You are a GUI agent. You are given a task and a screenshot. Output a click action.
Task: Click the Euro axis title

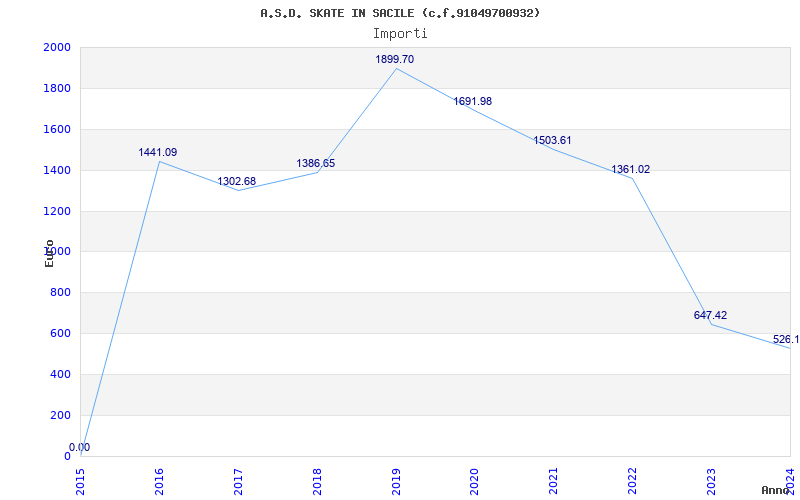pos(49,253)
